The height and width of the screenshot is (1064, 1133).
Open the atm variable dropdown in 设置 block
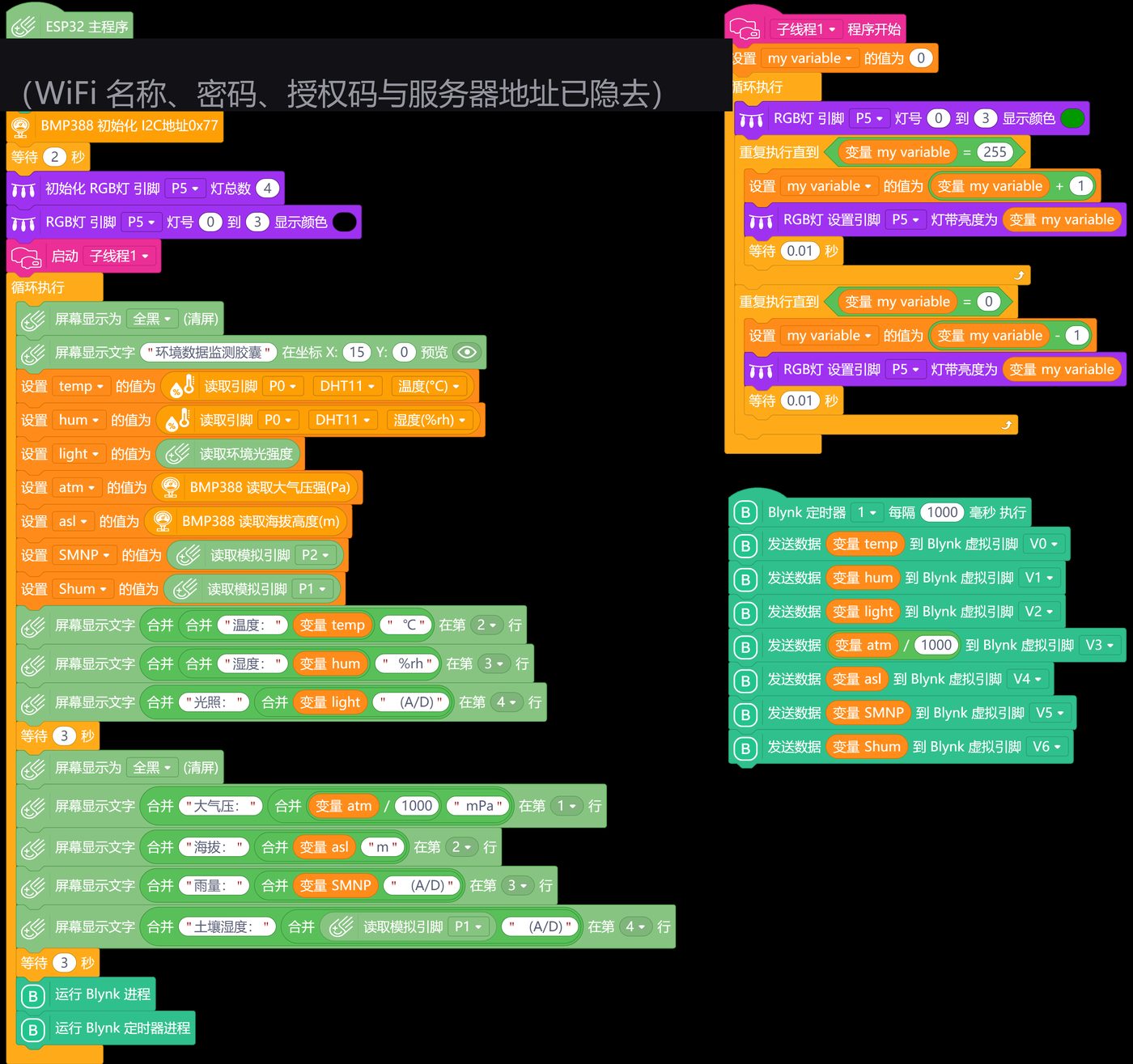[77, 488]
